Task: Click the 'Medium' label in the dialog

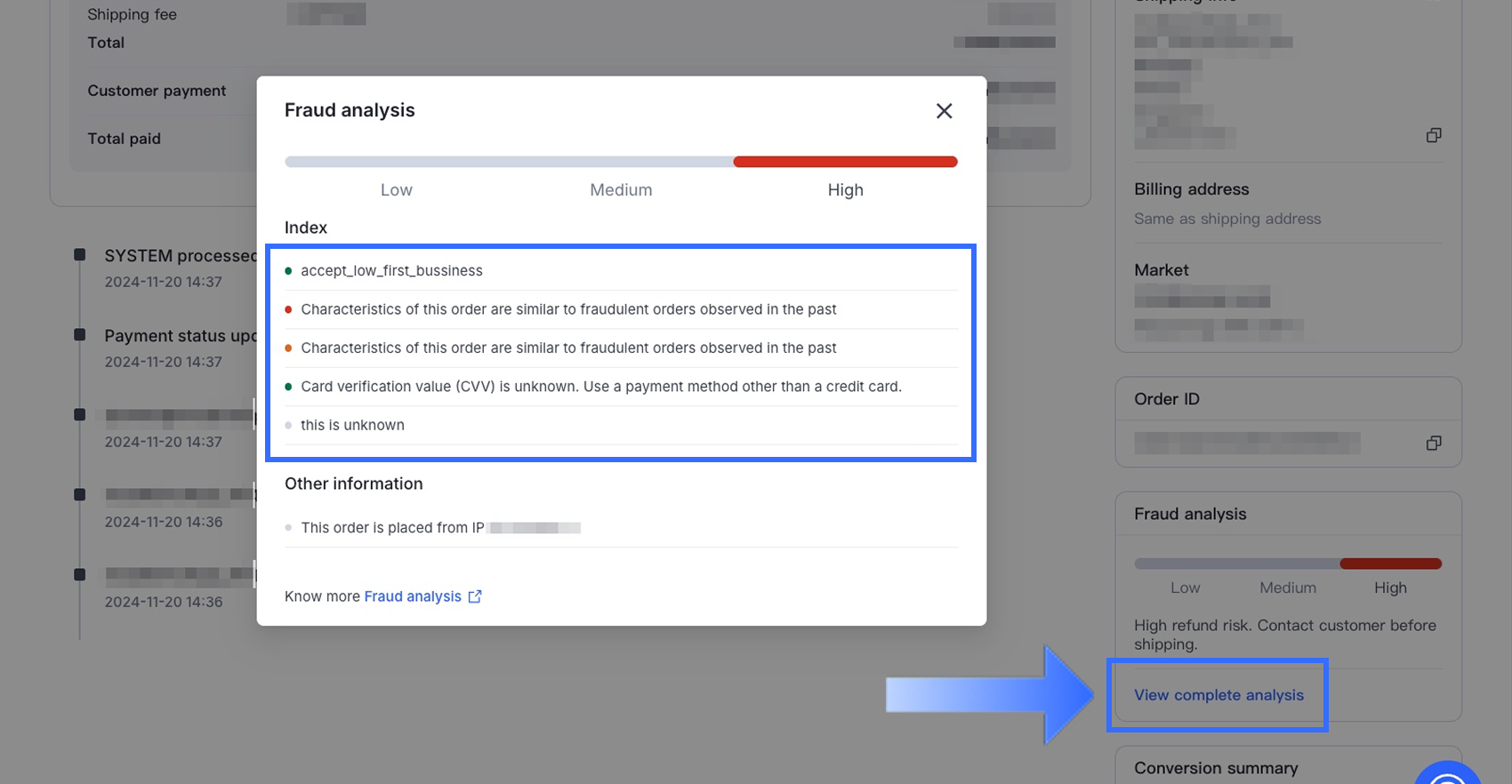Action: point(621,190)
